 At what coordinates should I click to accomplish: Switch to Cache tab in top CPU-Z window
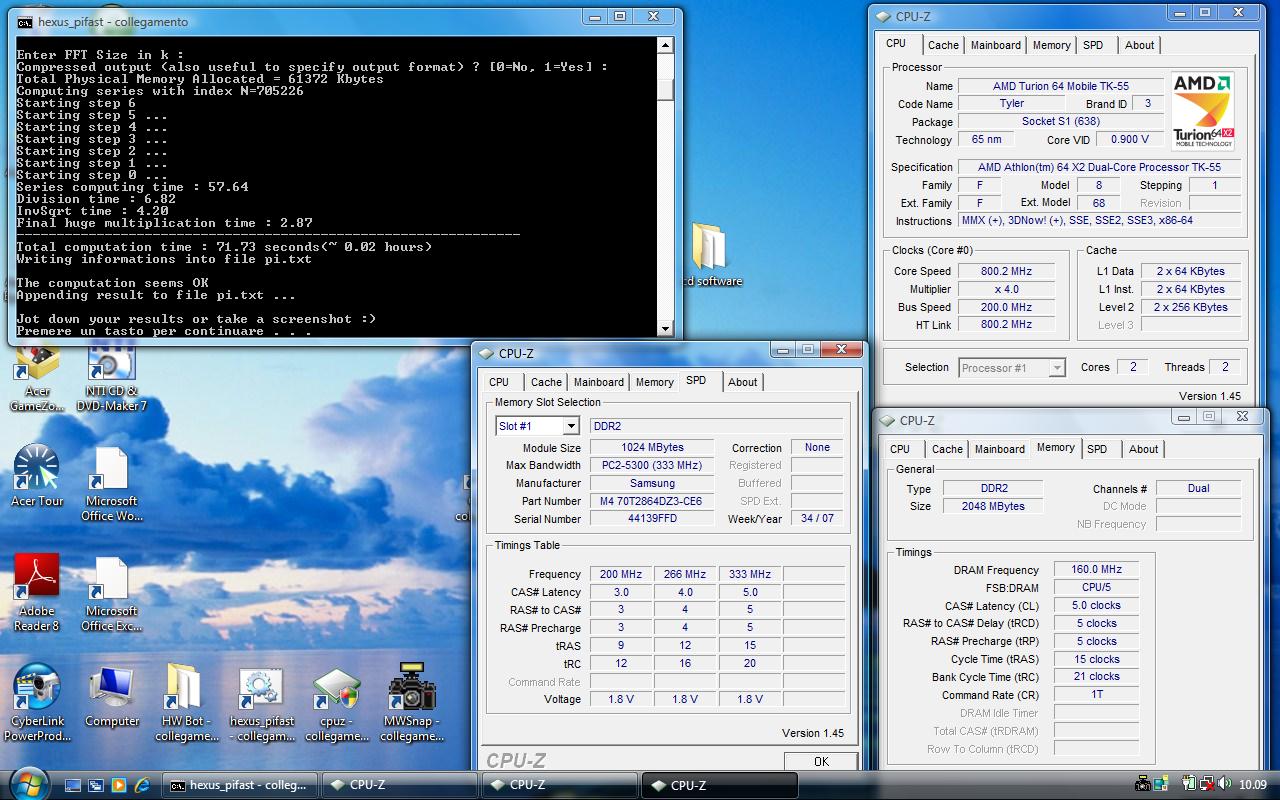click(943, 45)
